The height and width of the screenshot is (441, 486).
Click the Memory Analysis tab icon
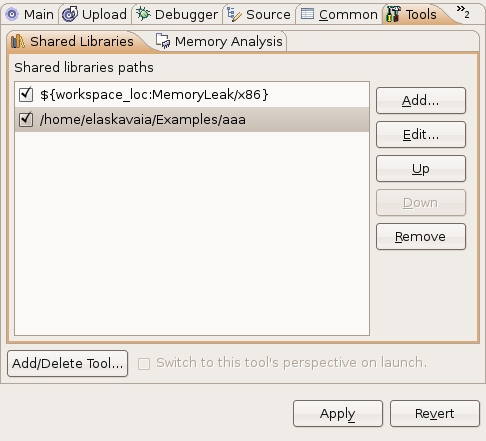(x=163, y=41)
